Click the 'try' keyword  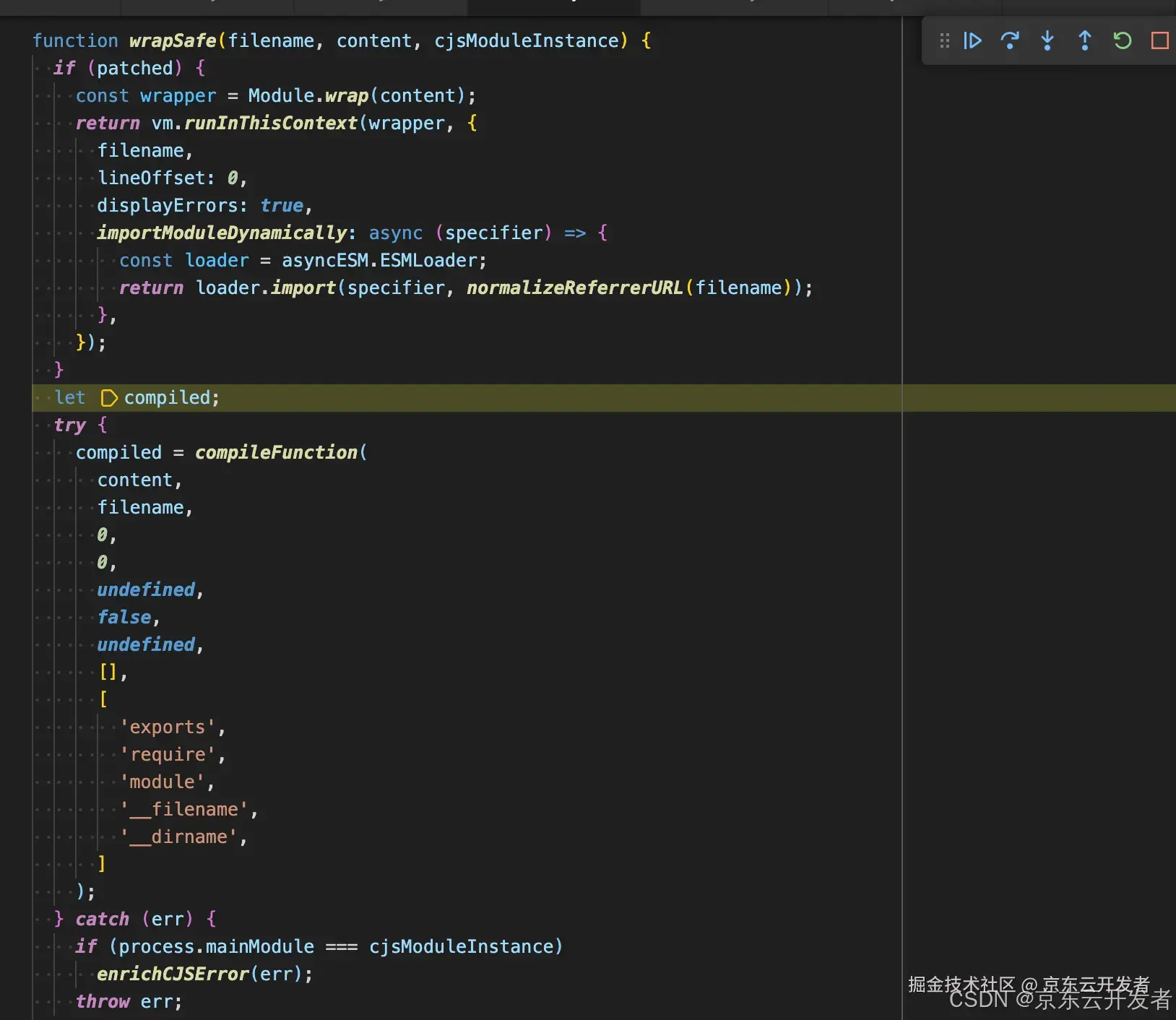(70, 425)
